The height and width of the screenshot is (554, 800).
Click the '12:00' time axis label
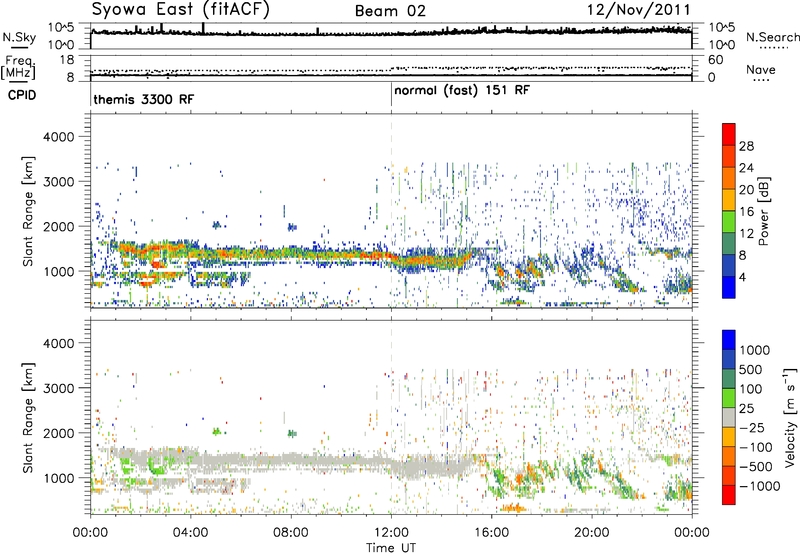(x=391, y=533)
